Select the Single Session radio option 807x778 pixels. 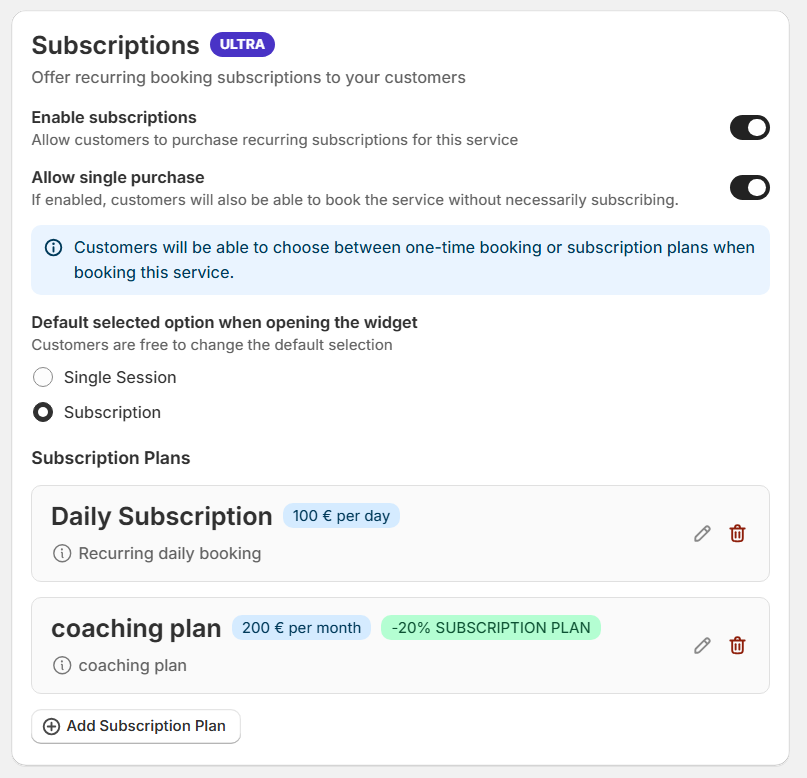pyautogui.click(x=43, y=377)
